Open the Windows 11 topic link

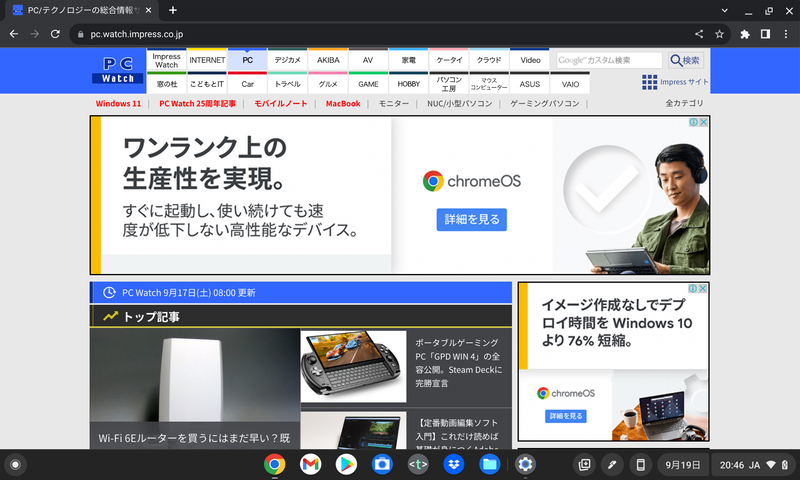[118, 104]
